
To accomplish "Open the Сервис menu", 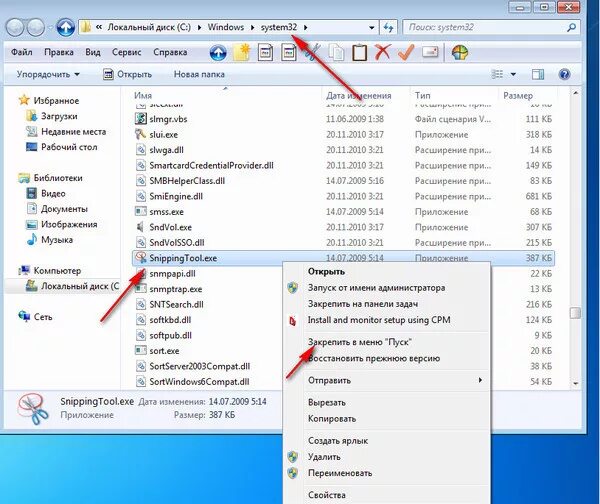I will coord(127,52).
